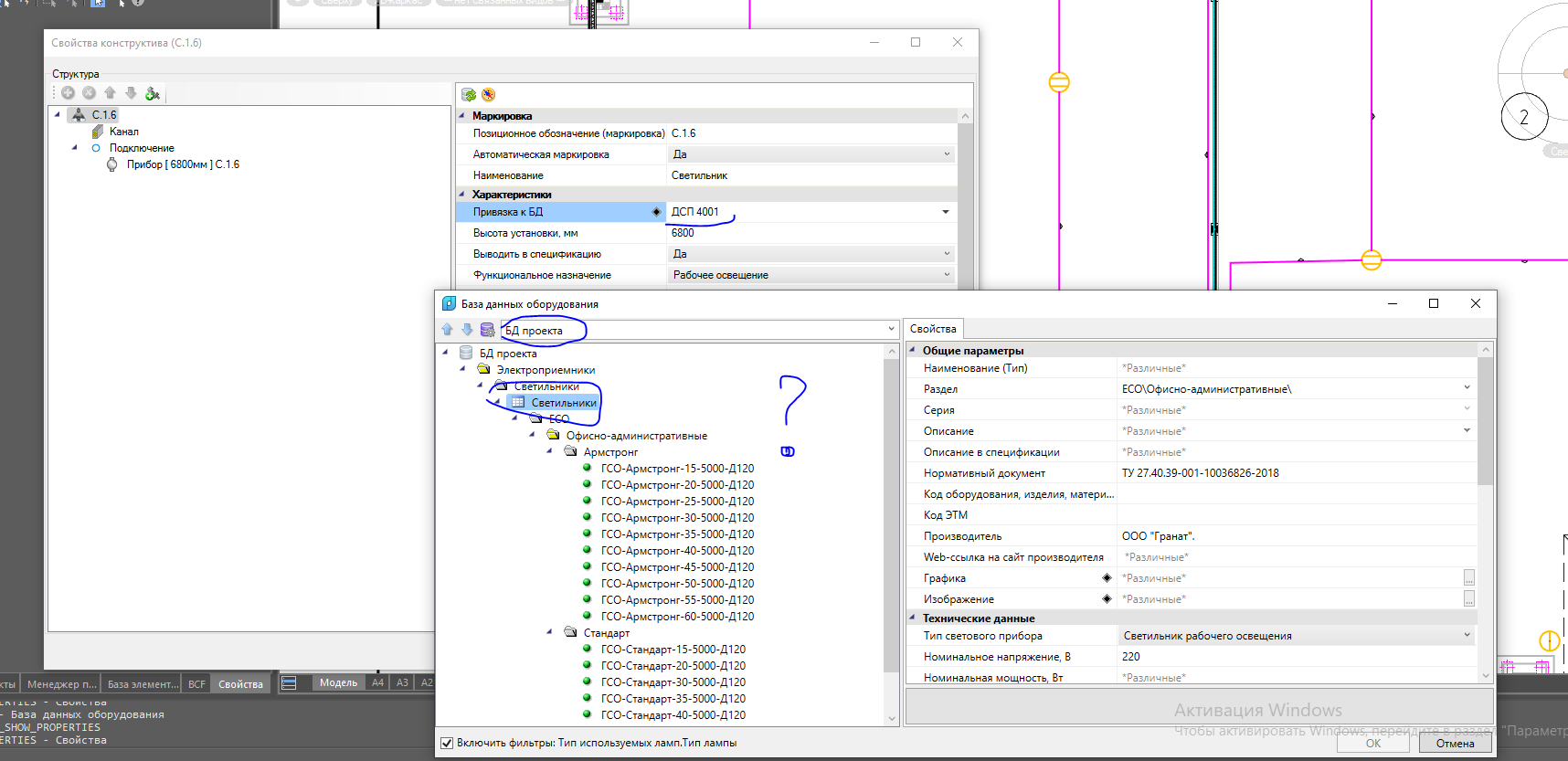The width and height of the screenshot is (1568, 761).
Task: Collapse the Характеристики section
Action: click(461, 195)
